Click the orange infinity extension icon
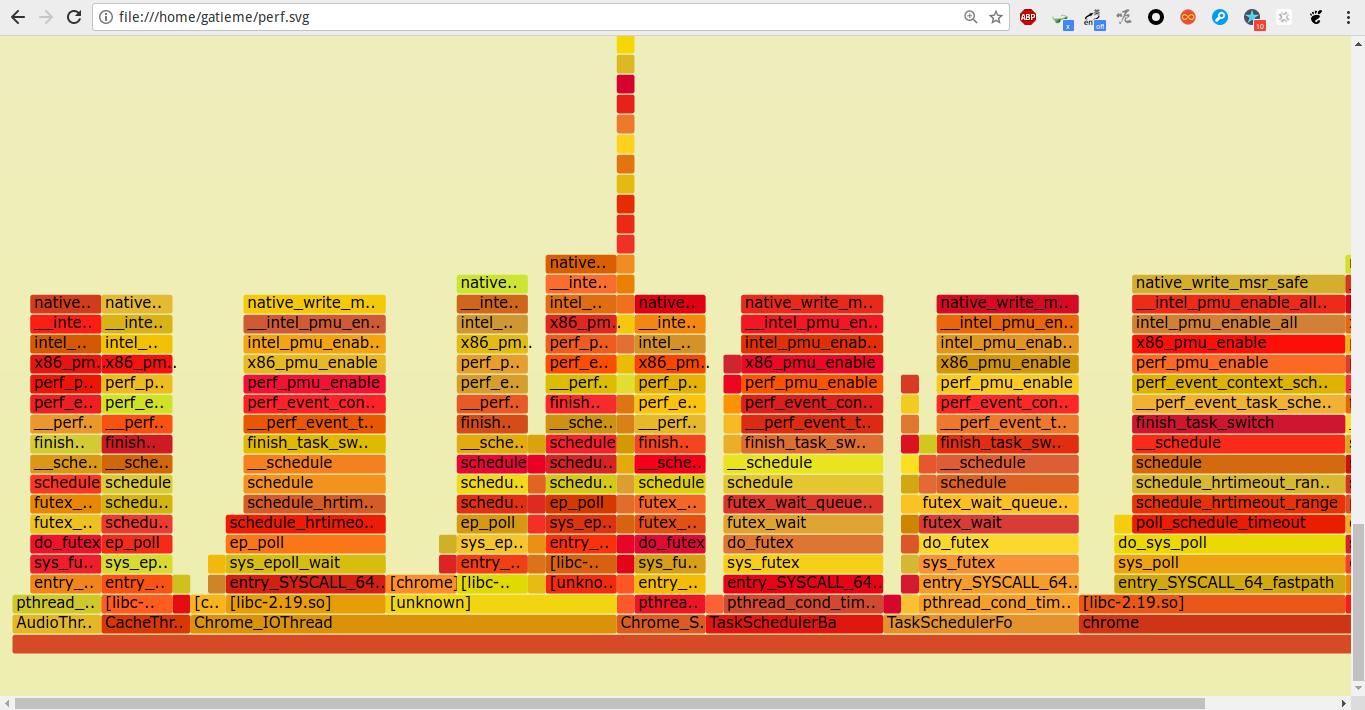Image resolution: width=1365 pixels, height=710 pixels. 1188,17
